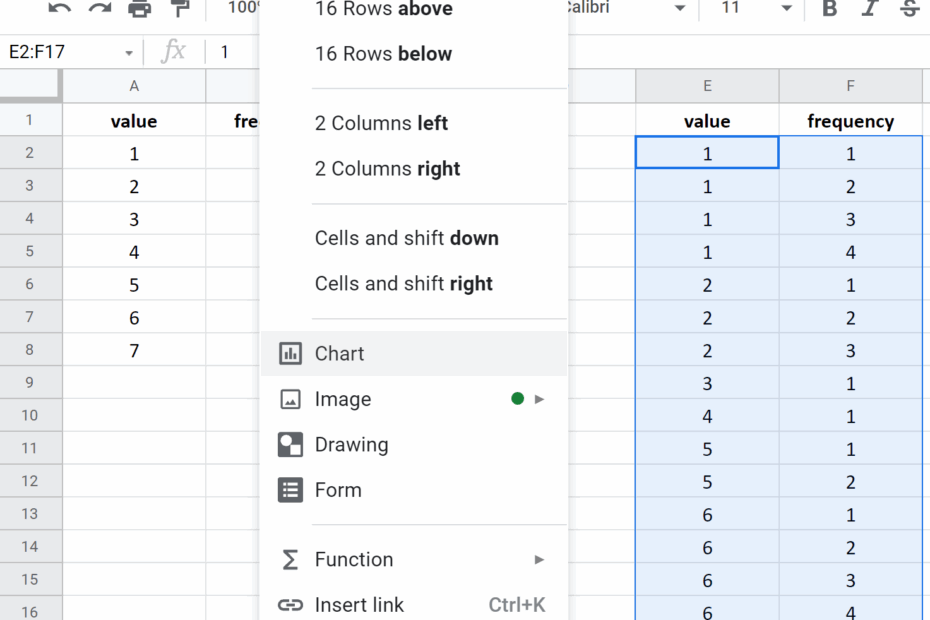This screenshot has width=930, height=620.
Task: Click the Drawing icon in menu
Action: click(x=290, y=445)
